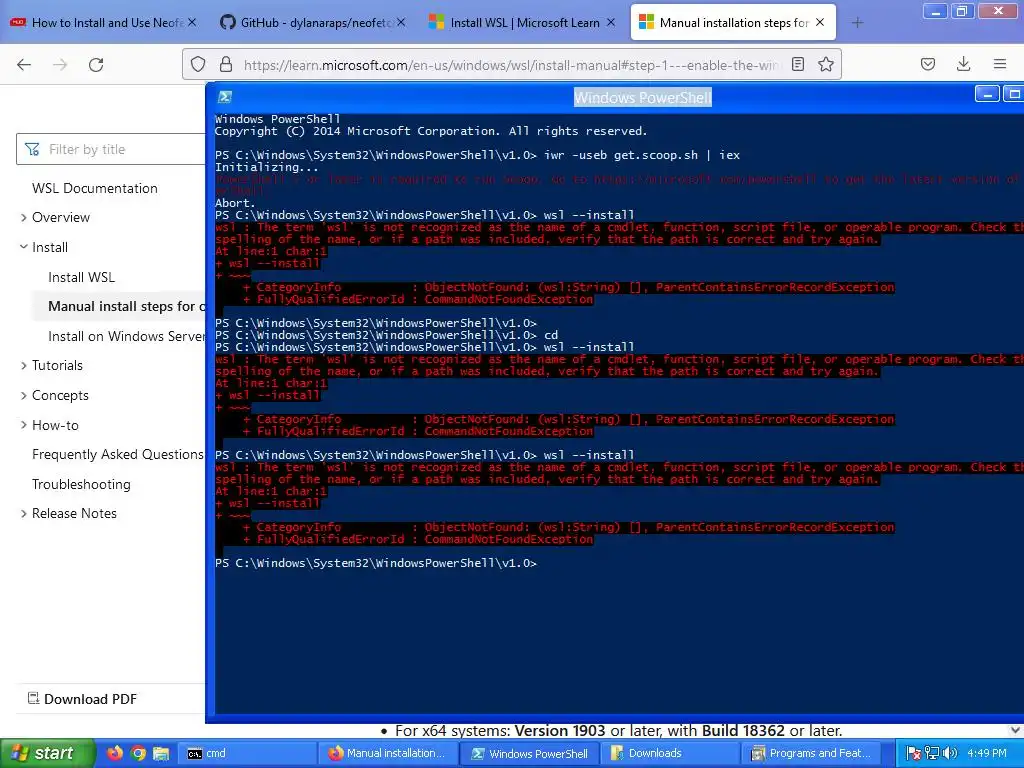Open a new browser tab with plus

coord(857,23)
